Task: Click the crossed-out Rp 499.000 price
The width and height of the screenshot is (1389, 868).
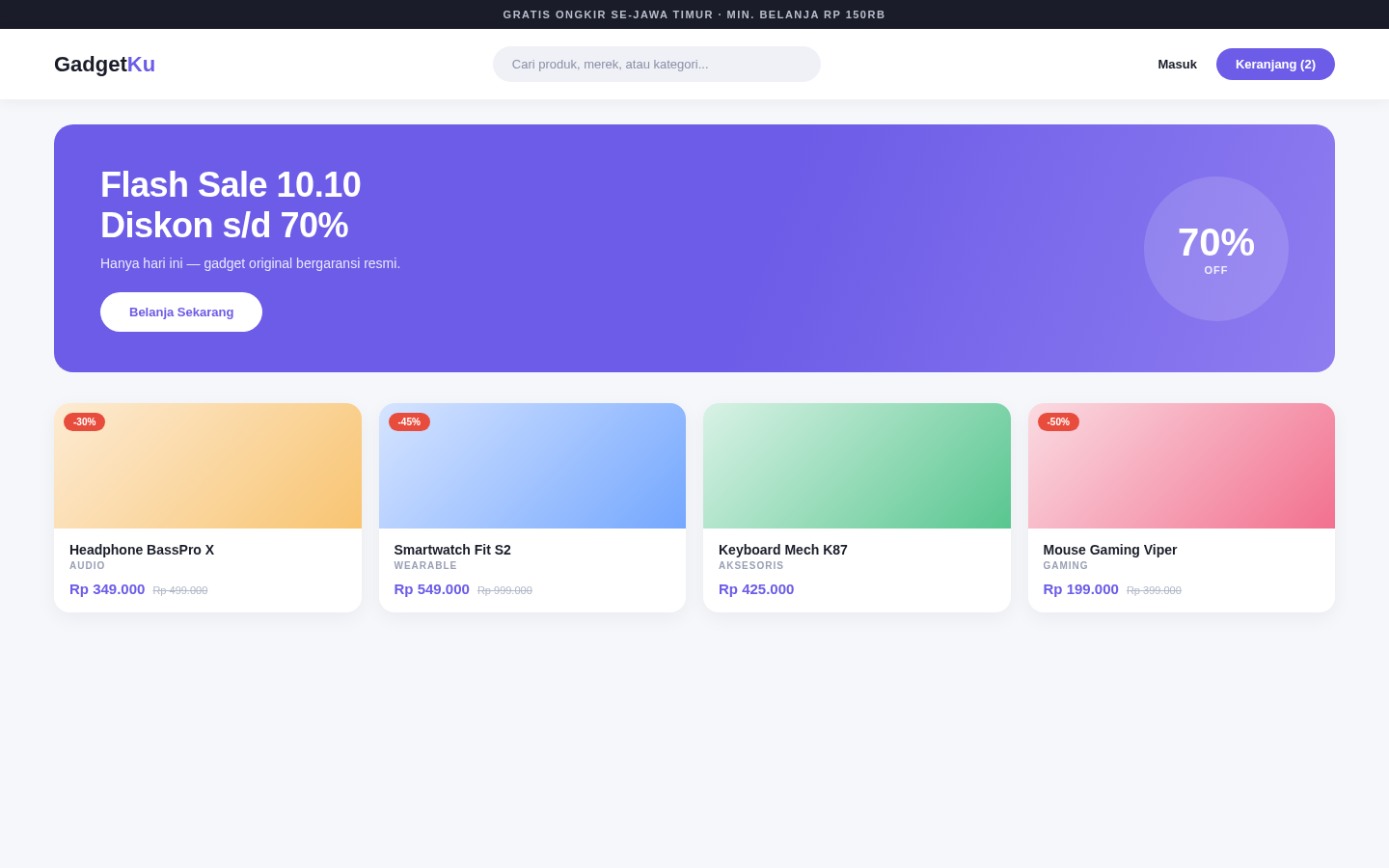Action: click(180, 590)
